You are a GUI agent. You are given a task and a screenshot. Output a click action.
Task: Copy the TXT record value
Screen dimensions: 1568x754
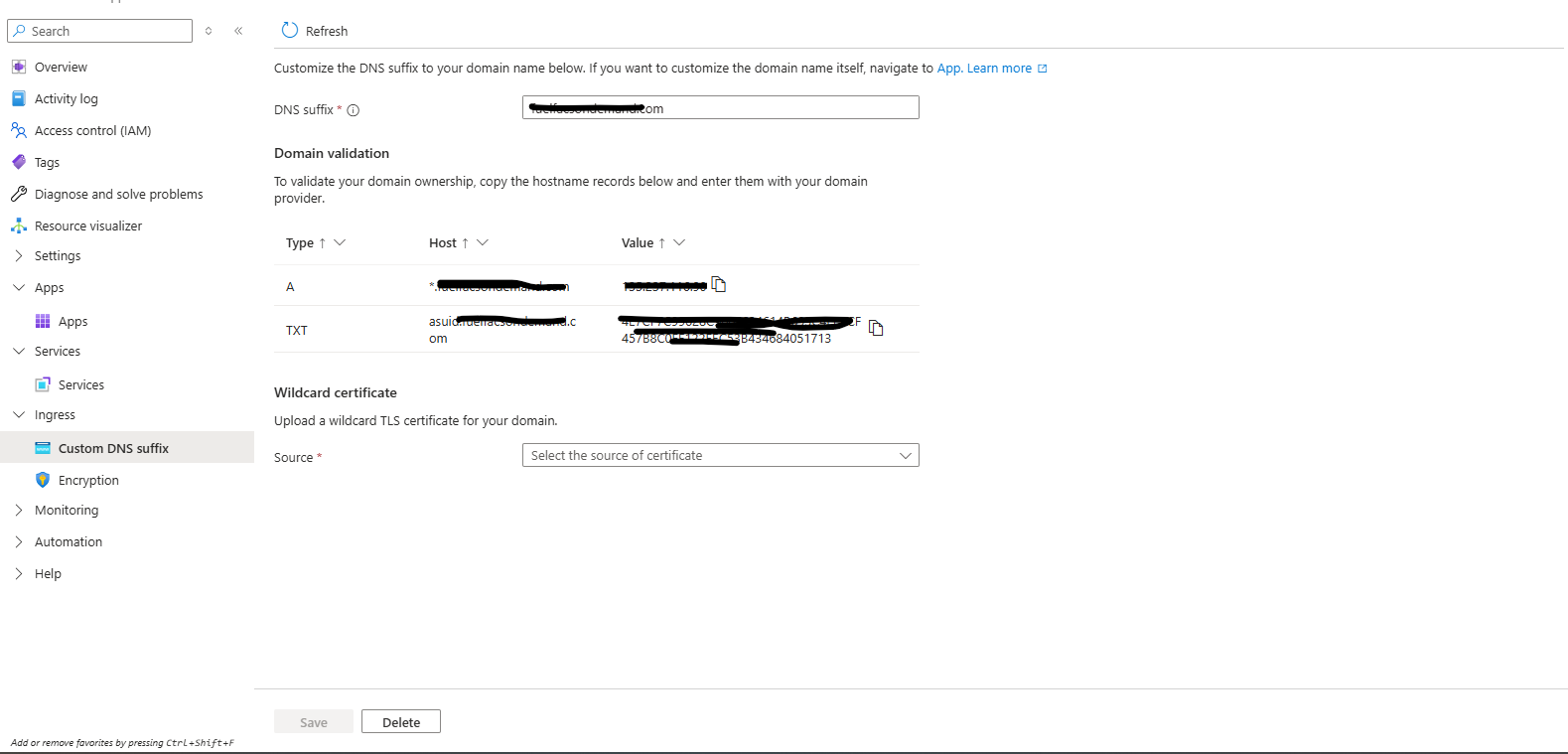pos(876,328)
